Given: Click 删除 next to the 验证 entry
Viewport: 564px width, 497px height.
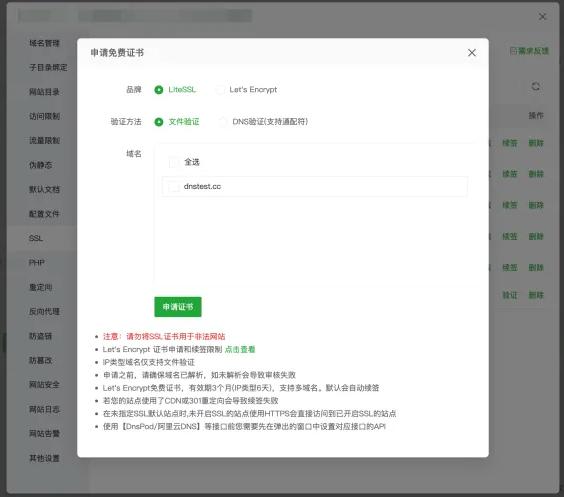Looking at the screenshot, I should click(x=536, y=295).
